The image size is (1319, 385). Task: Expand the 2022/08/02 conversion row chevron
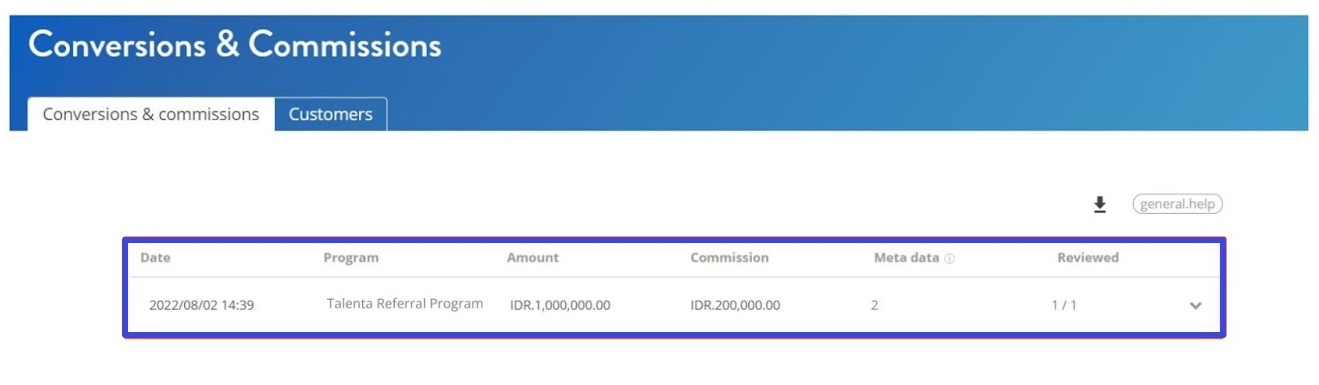[x=1195, y=306]
